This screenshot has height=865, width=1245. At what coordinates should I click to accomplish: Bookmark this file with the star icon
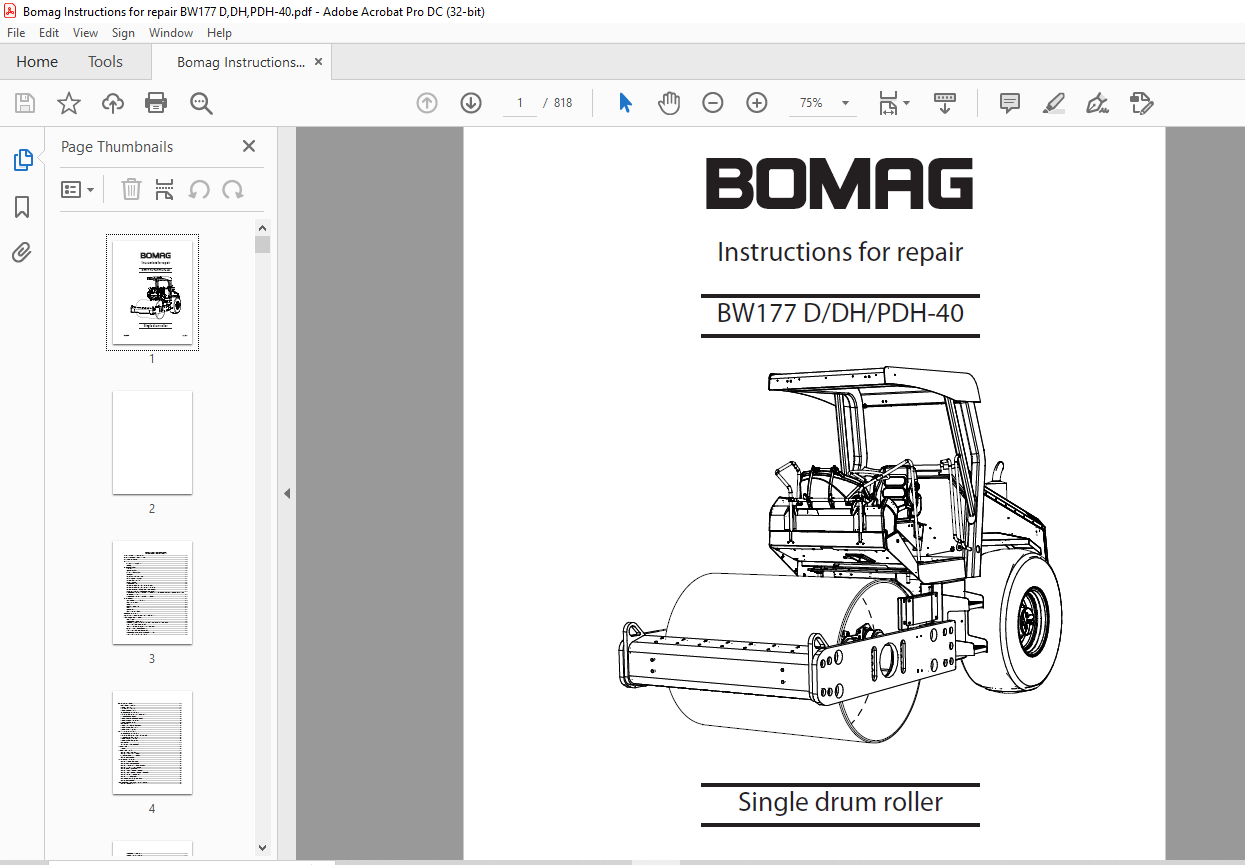69,103
